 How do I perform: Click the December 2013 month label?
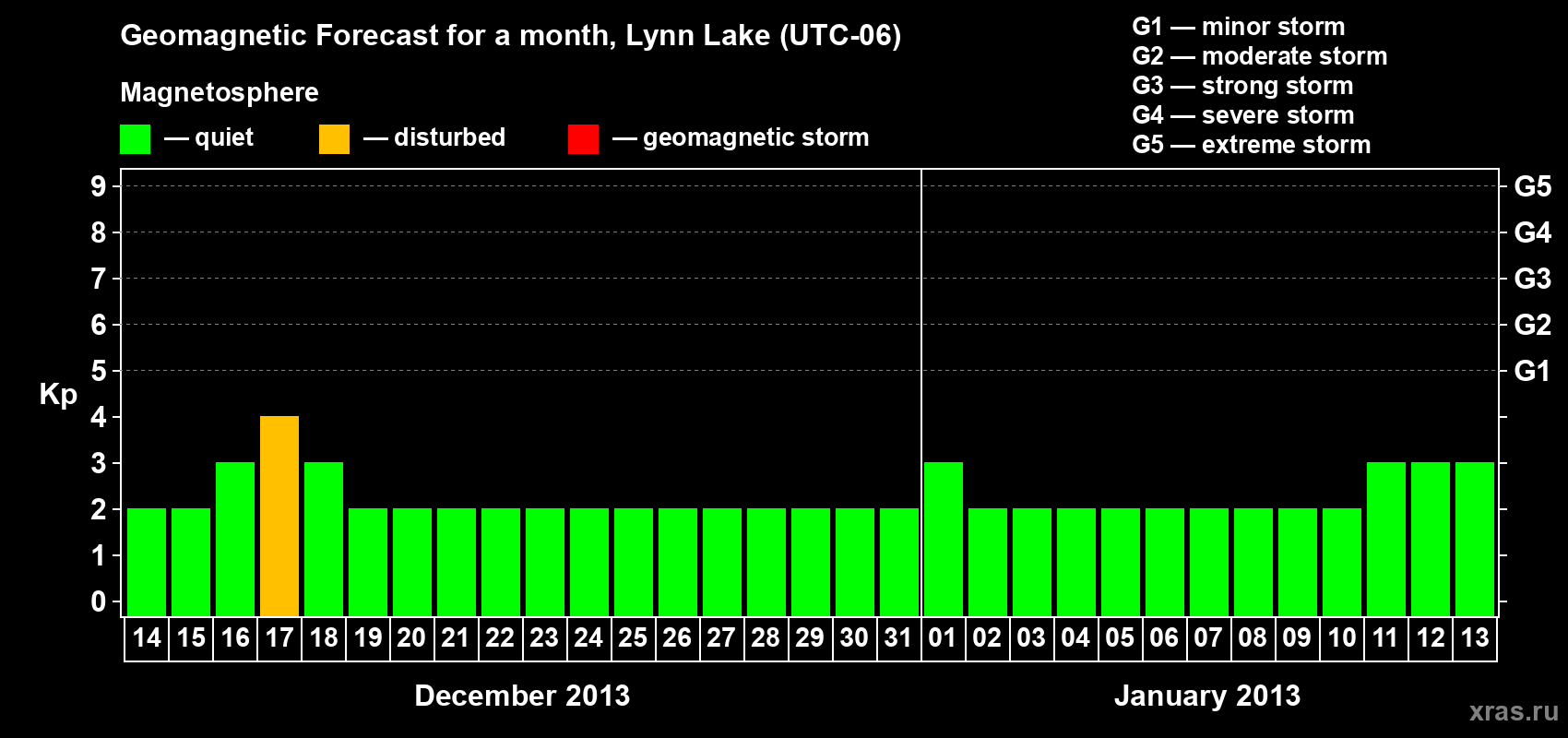522,696
